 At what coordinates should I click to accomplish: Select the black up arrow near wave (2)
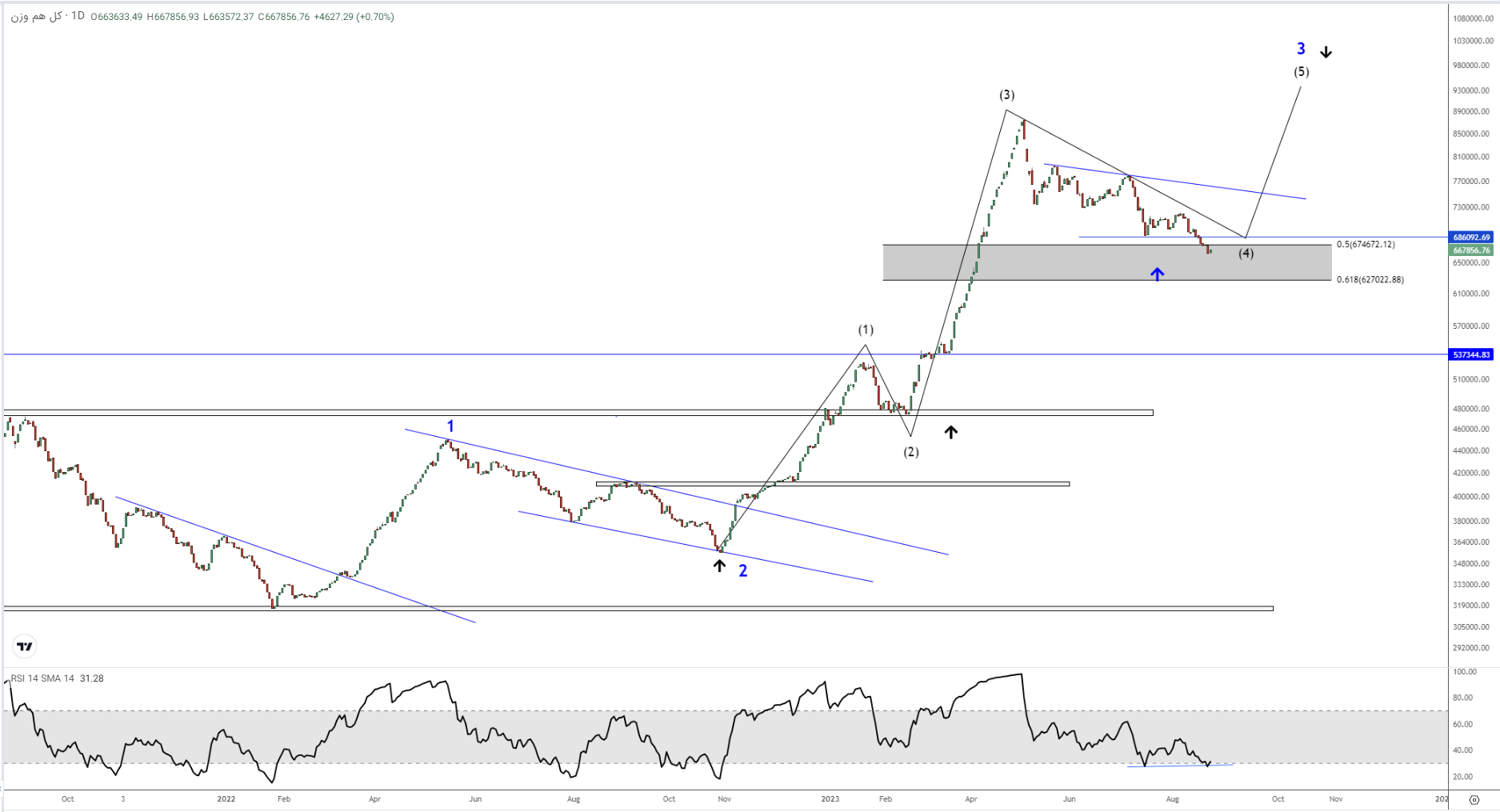click(x=950, y=432)
